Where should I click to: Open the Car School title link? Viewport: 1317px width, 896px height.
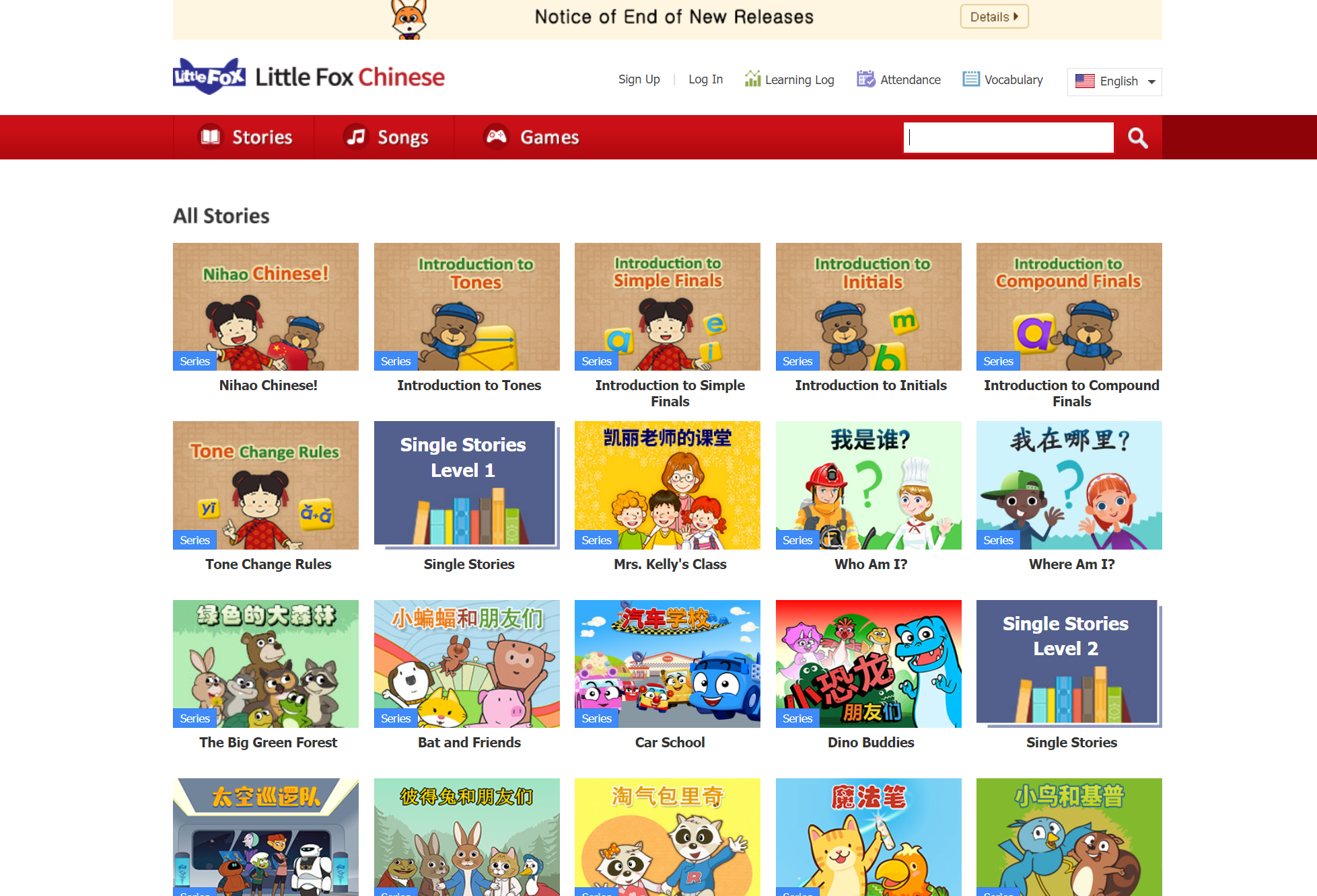(670, 743)
